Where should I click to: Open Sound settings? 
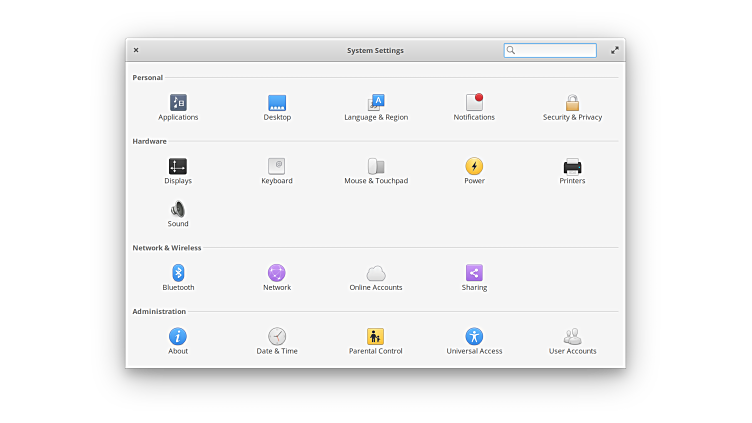click(x=178, y=210)
